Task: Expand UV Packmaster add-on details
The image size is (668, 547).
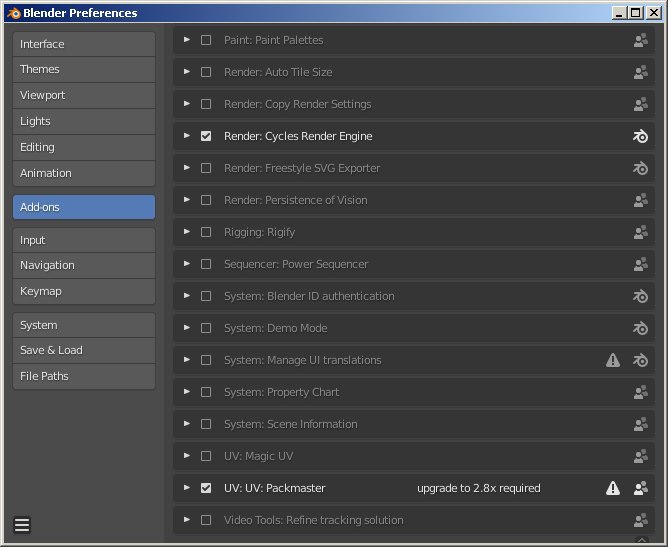Action: tap(187, 487)
